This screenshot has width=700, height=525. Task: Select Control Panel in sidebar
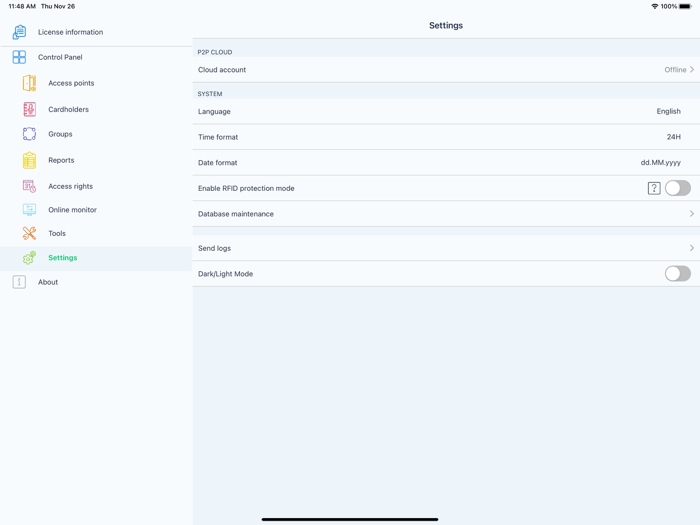pyautogui.click(x=60, y=57)
